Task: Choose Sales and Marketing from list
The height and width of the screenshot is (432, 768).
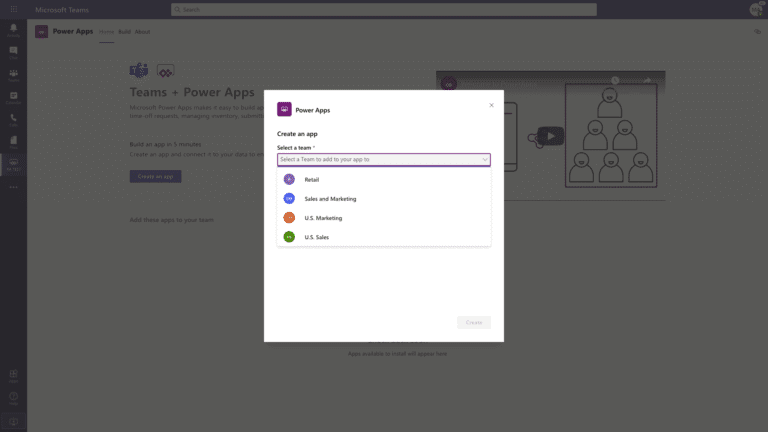Action: 384,198
